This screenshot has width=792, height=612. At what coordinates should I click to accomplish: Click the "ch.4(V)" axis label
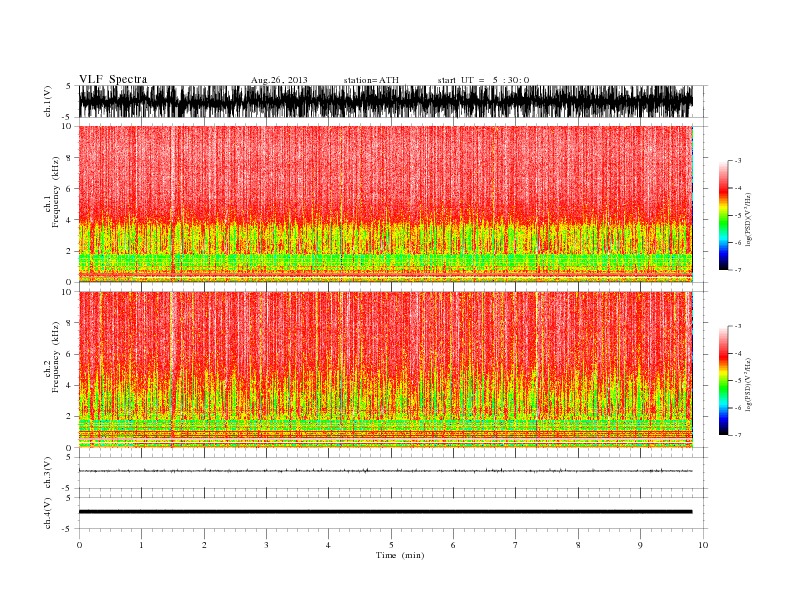tap(47, 514)
